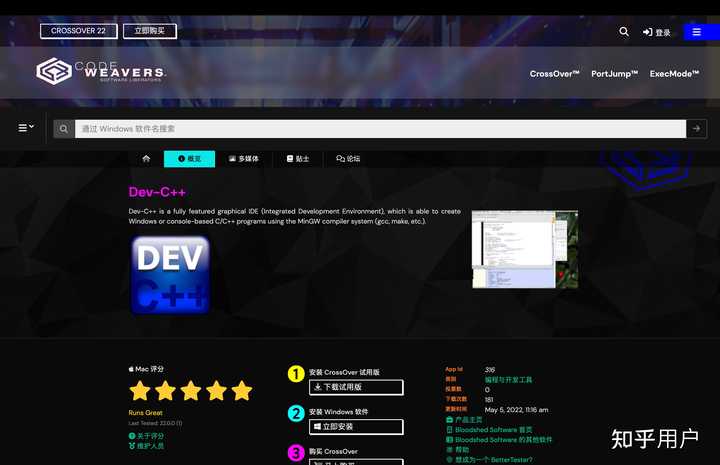This screenshot has height=465, width=720.
Task: Open the Bloodshed Software 首页 link
Action: point(489,430)
